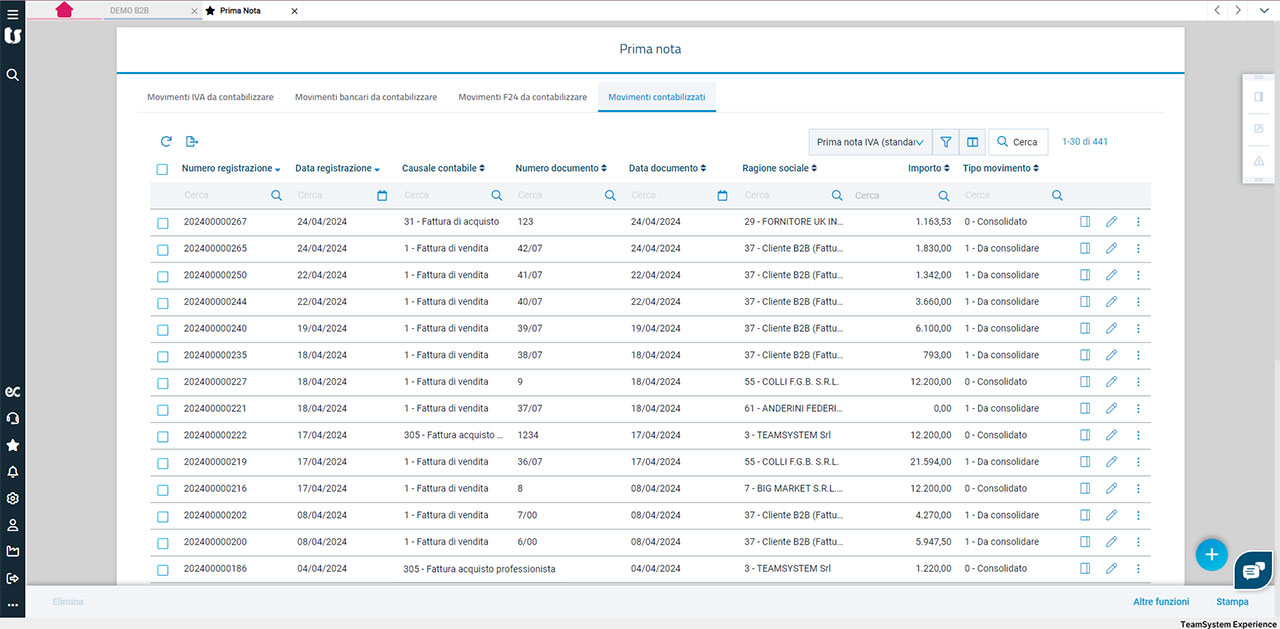The image size is (1280, 629).
Task: Go to the home tab icon
Action: (x=65, y=10)
